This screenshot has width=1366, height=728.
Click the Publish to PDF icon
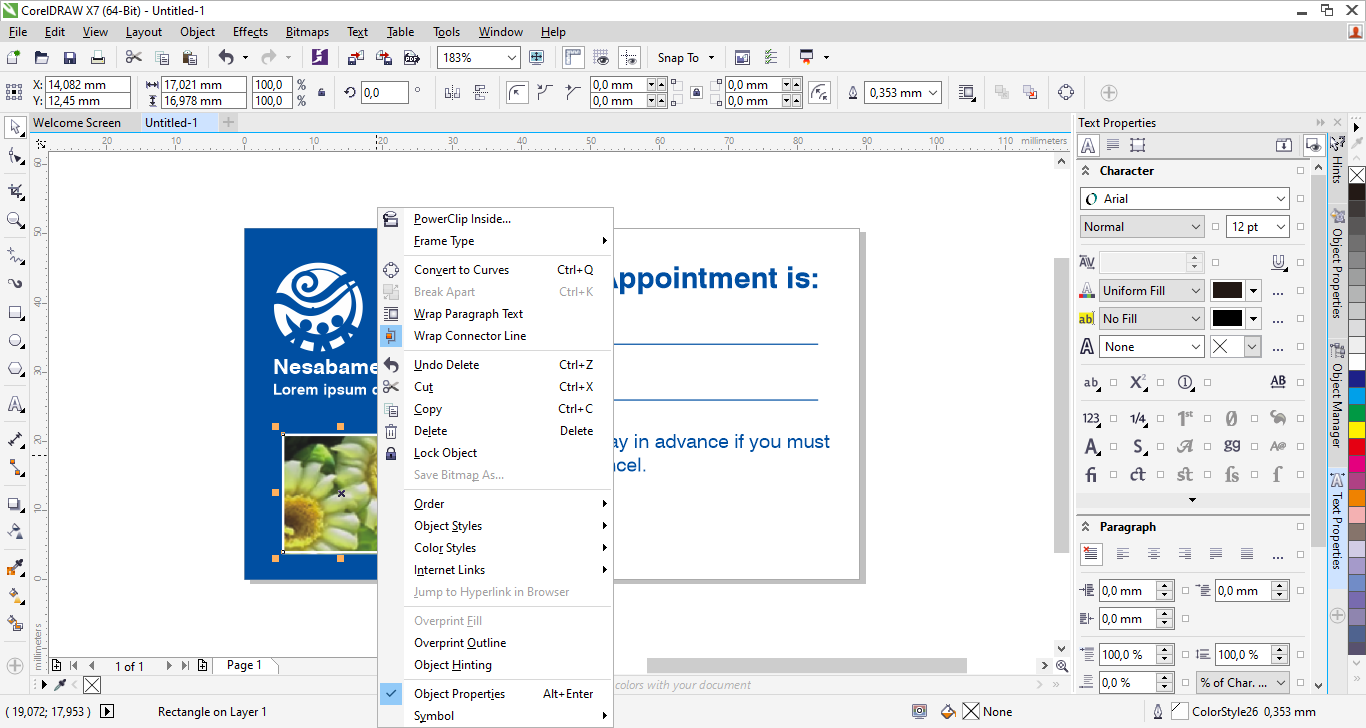coord(410,58)
